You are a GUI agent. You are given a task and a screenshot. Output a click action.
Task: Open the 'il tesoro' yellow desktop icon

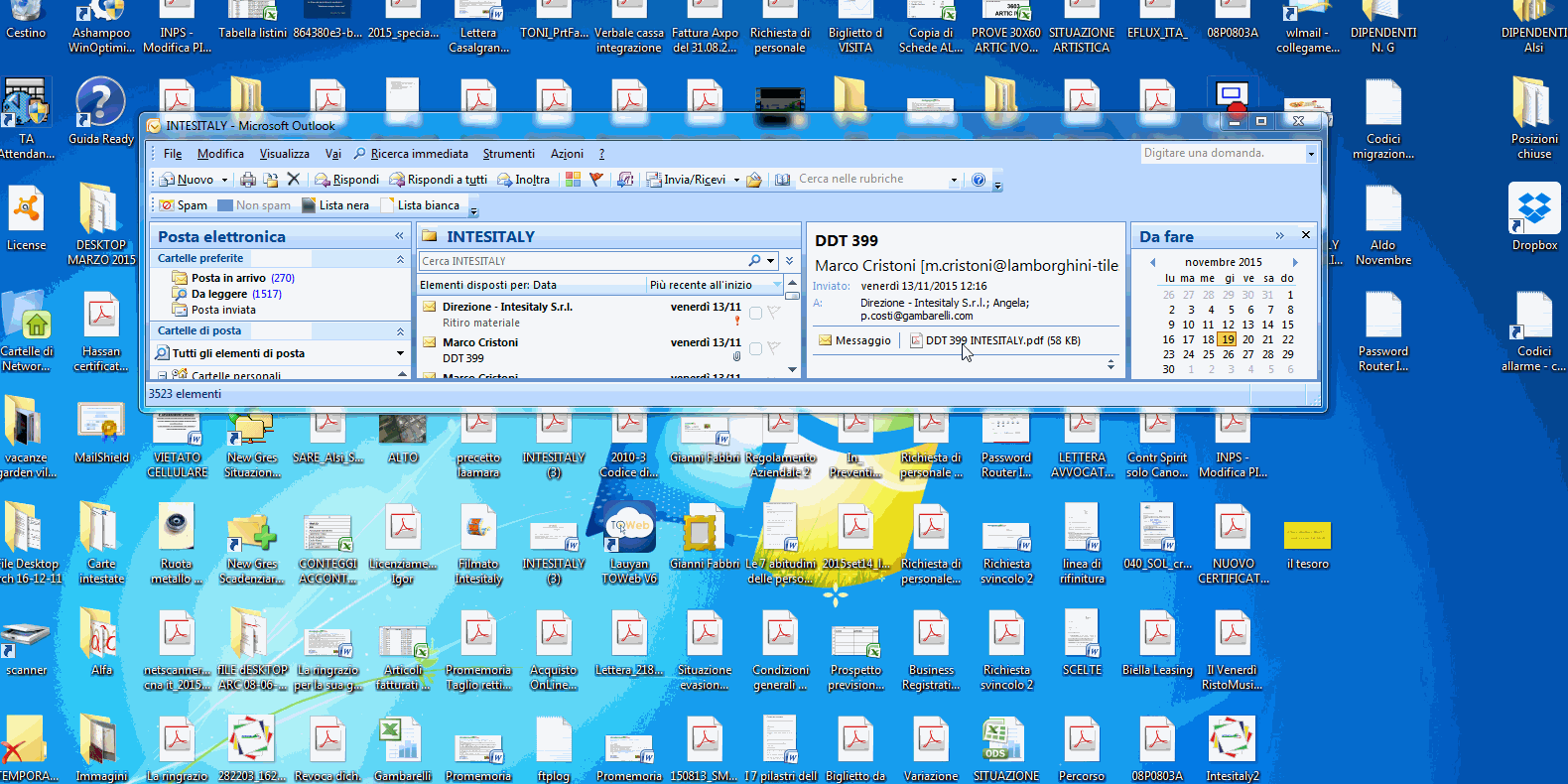(1307, 544)
